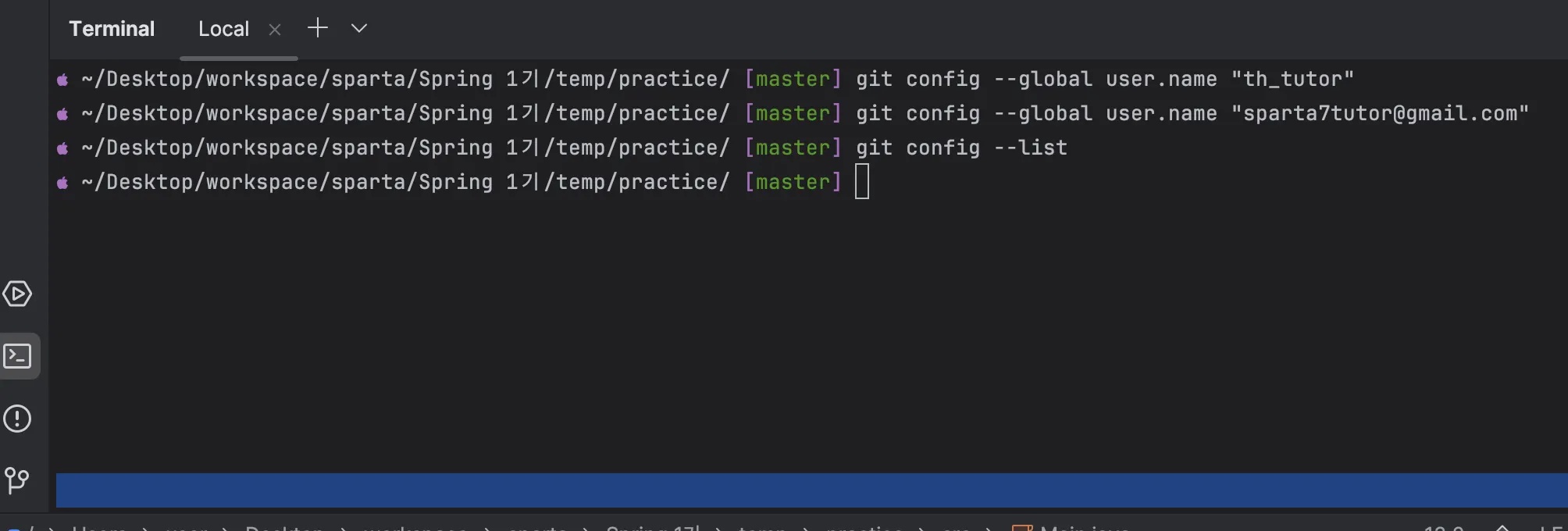Open the Problems tool window icon

click(17, 419)
